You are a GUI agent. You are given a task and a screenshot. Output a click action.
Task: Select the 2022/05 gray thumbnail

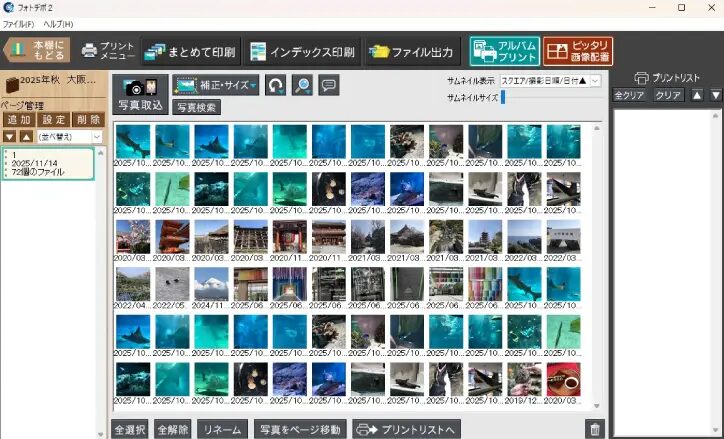pyautogui.click(x=172, y=284)
